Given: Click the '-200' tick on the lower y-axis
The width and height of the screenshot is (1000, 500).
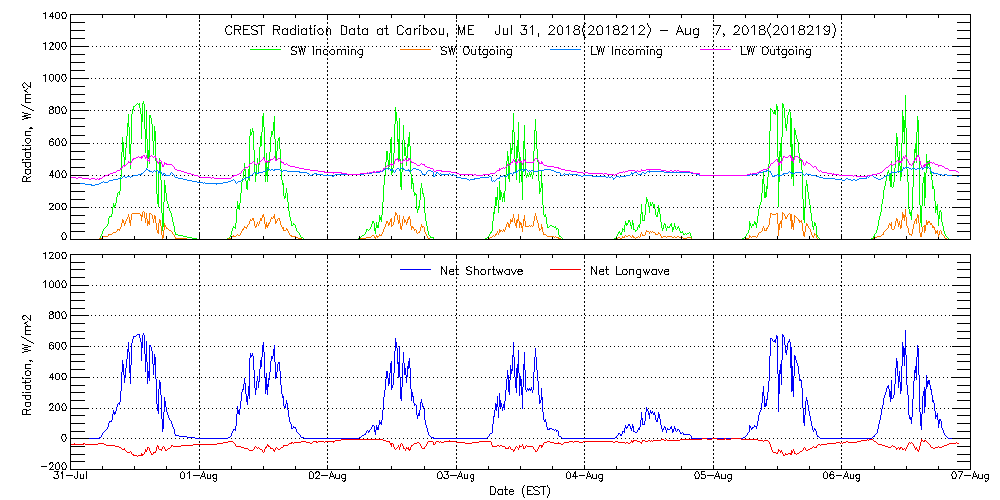Looking at the screenshot, I should (x=54, y=467).
